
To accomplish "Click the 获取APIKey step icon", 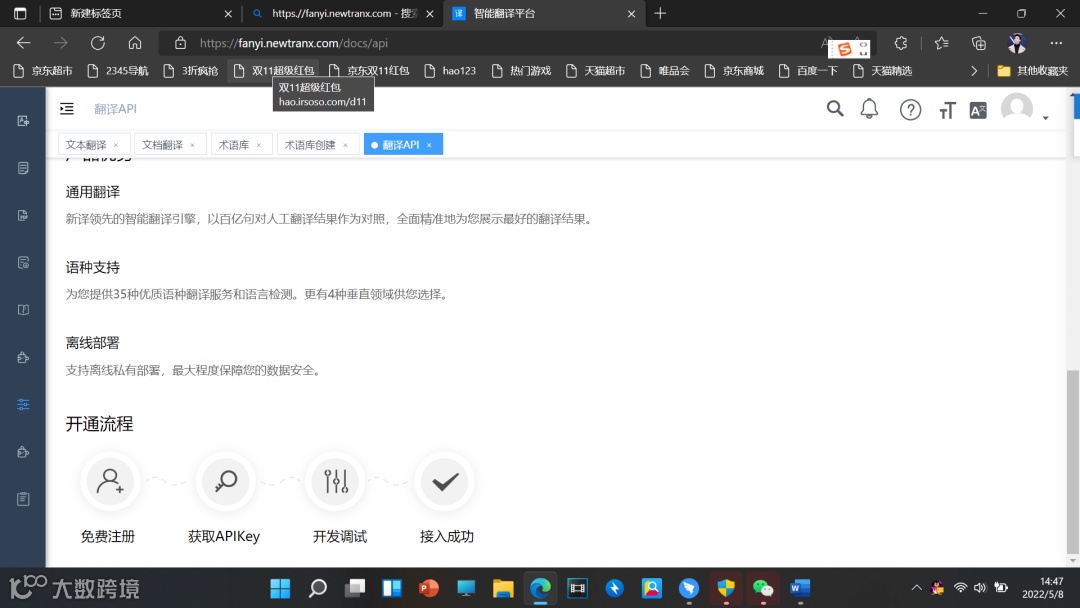I will pos(225,481).
